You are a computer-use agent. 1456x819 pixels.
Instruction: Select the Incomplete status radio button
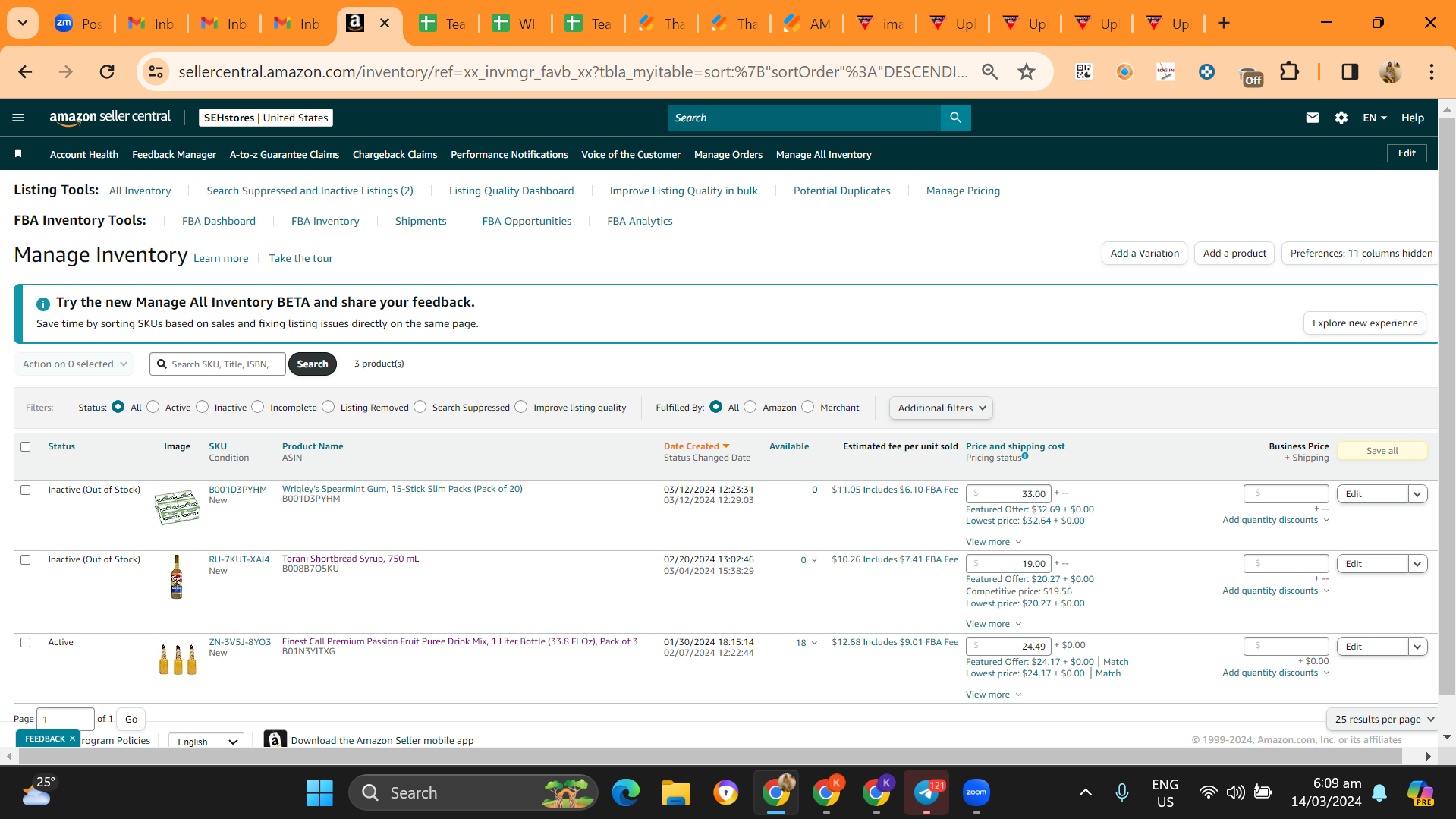(x=258, y=407)
